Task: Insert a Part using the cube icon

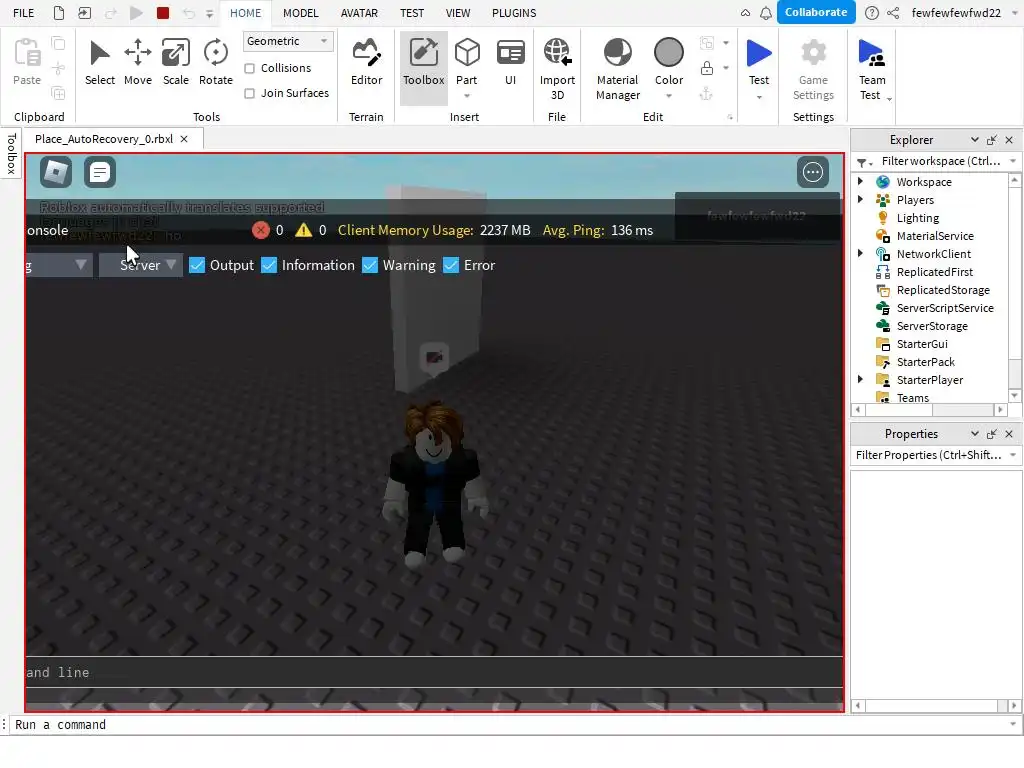Action: 467,53
